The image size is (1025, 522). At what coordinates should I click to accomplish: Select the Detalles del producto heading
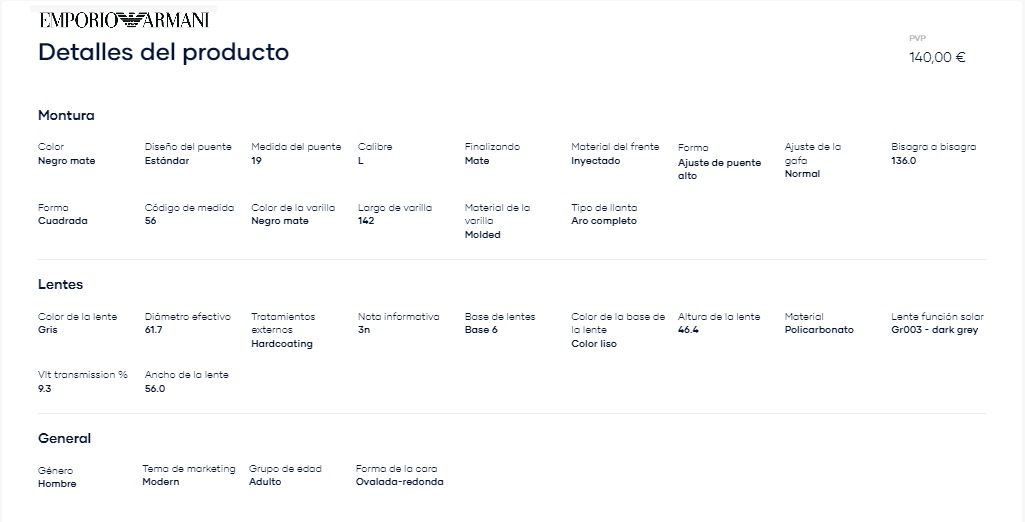point(163,52)
